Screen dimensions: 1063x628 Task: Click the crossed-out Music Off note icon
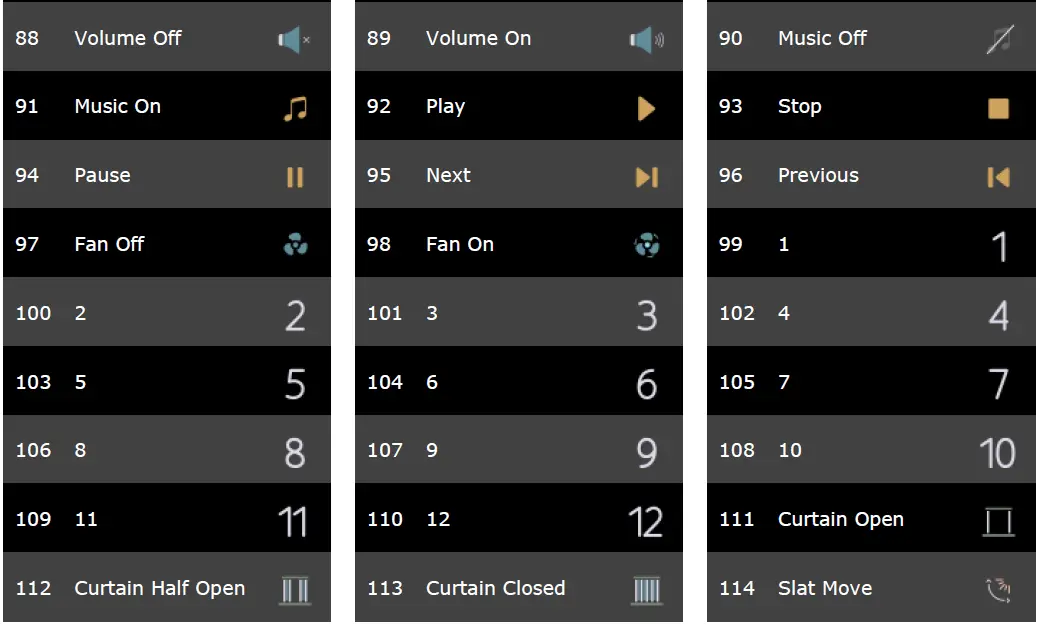click(998, 40)
